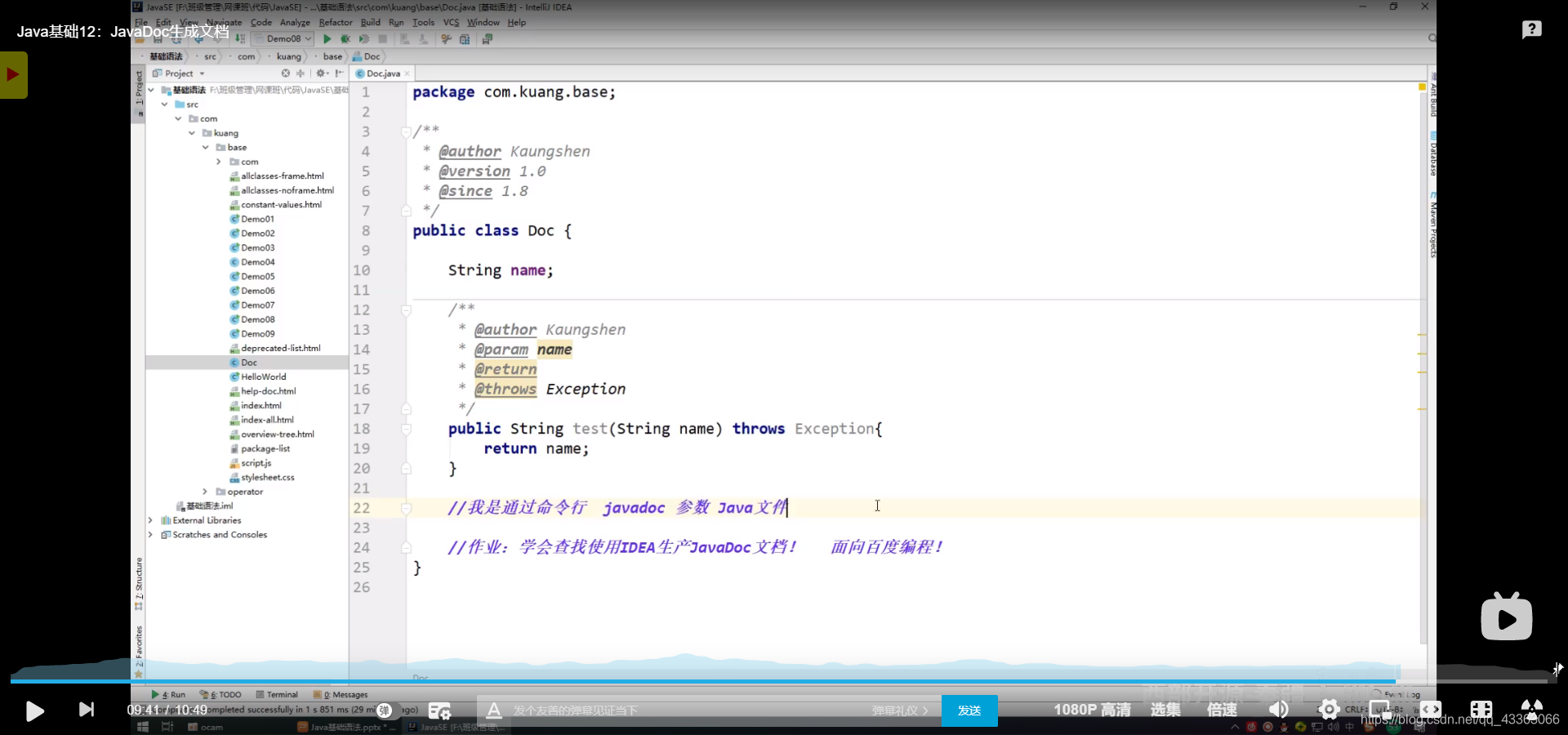Toggle fold marker at line 3
The height and width of the screenshot is (735, 1568).
406,131
